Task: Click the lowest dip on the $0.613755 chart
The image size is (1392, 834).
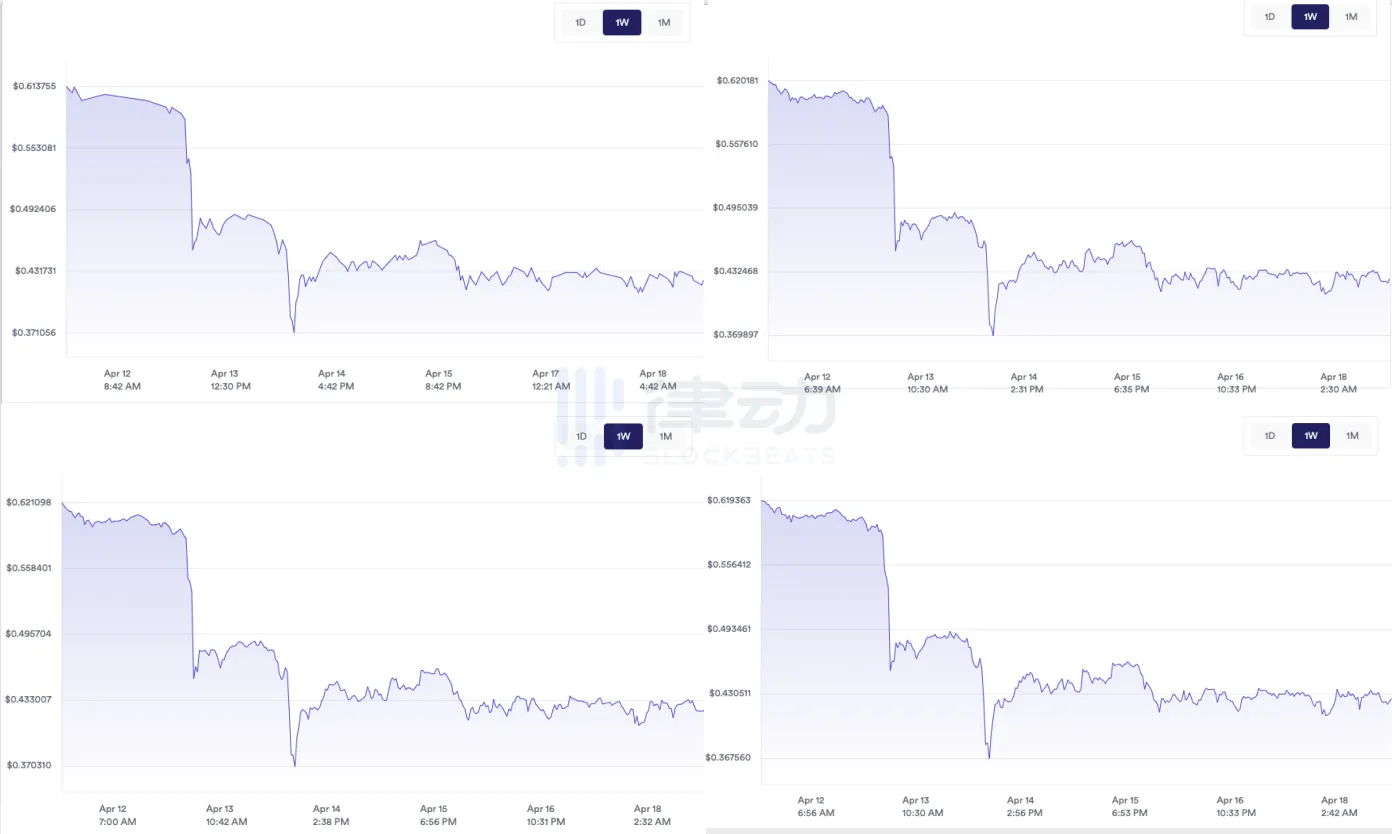Action: click(x=294, y=331)
